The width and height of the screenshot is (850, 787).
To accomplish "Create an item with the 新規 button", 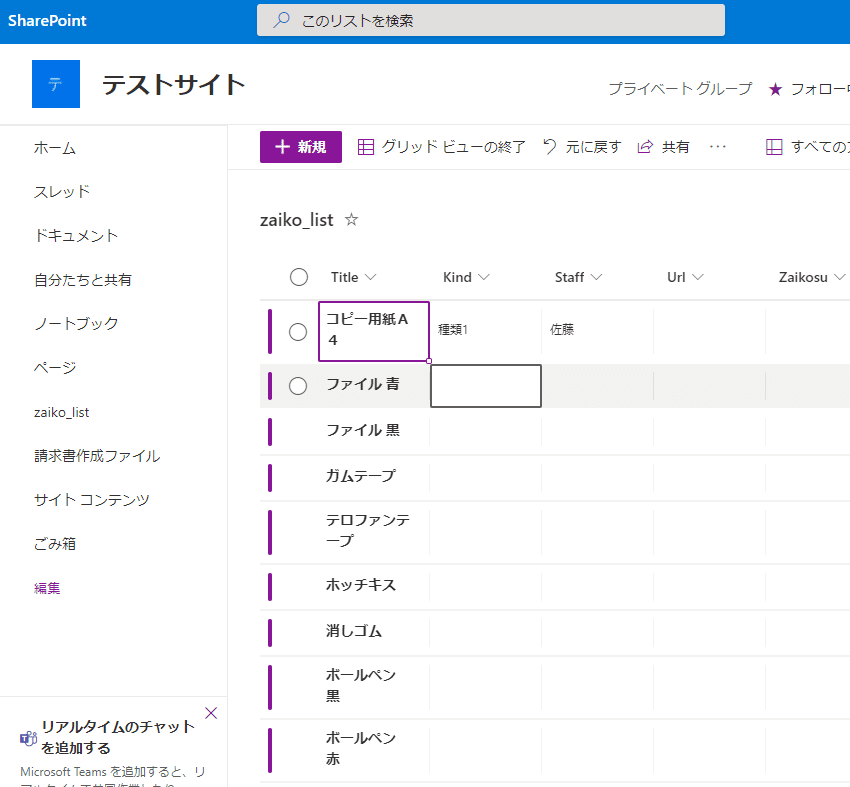I will point(300,145).
